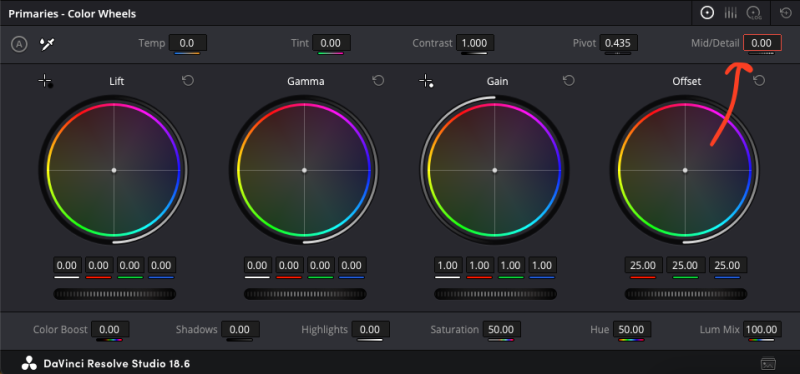The height and width of the screenshot is (374, 800).
Task: Select the white balance eyedropper
Action: pos(47,44)
